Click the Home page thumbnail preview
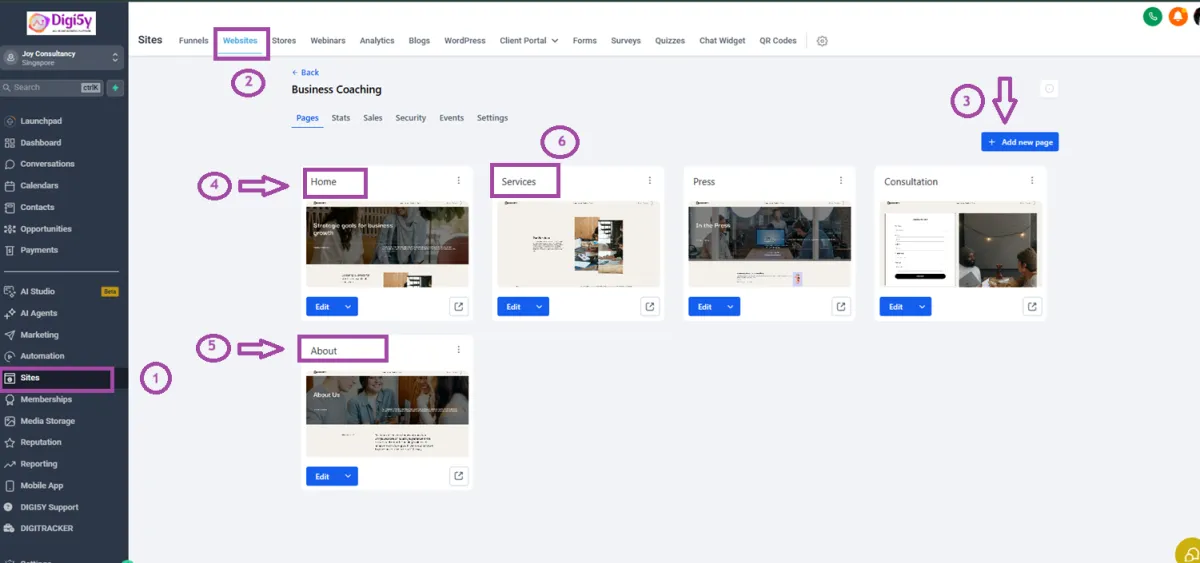Screen dimensions: 1200x563 [x=387, y=244]
